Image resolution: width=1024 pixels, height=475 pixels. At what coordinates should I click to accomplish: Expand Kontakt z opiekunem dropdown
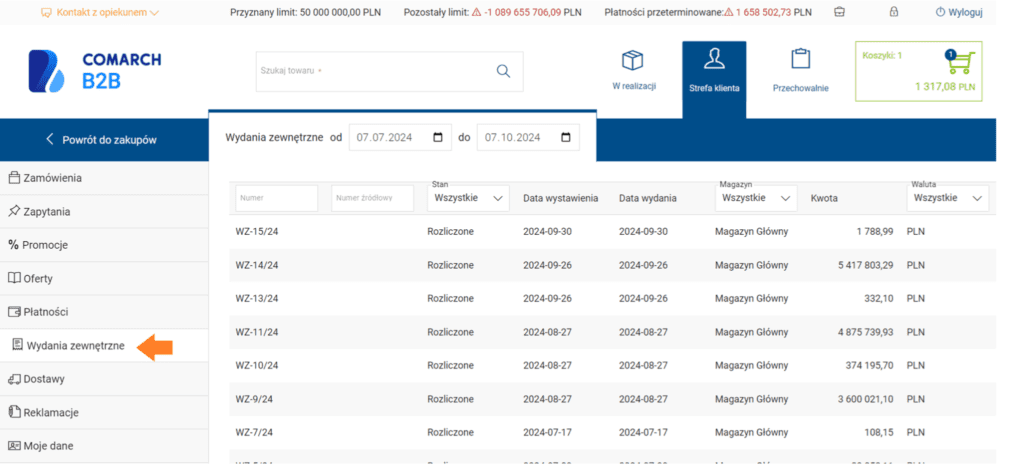(99, 12)
